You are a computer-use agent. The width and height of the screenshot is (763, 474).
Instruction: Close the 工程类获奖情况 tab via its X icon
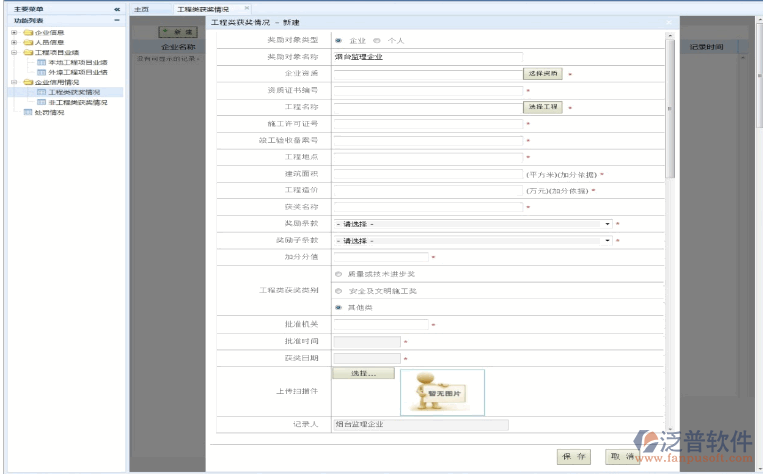point(247,8)
